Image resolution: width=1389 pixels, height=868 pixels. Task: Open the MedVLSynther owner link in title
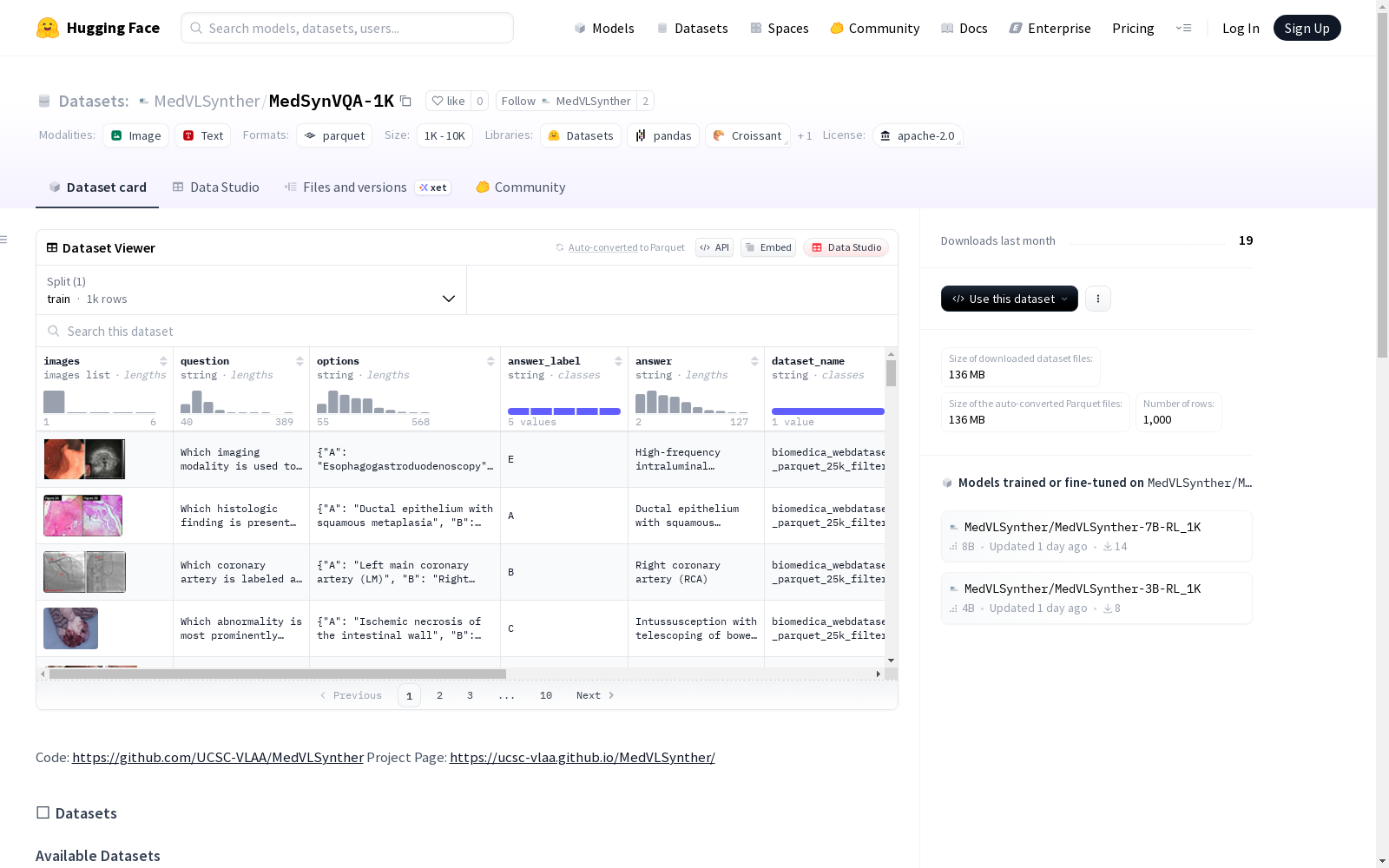click(x=207, y=101)
